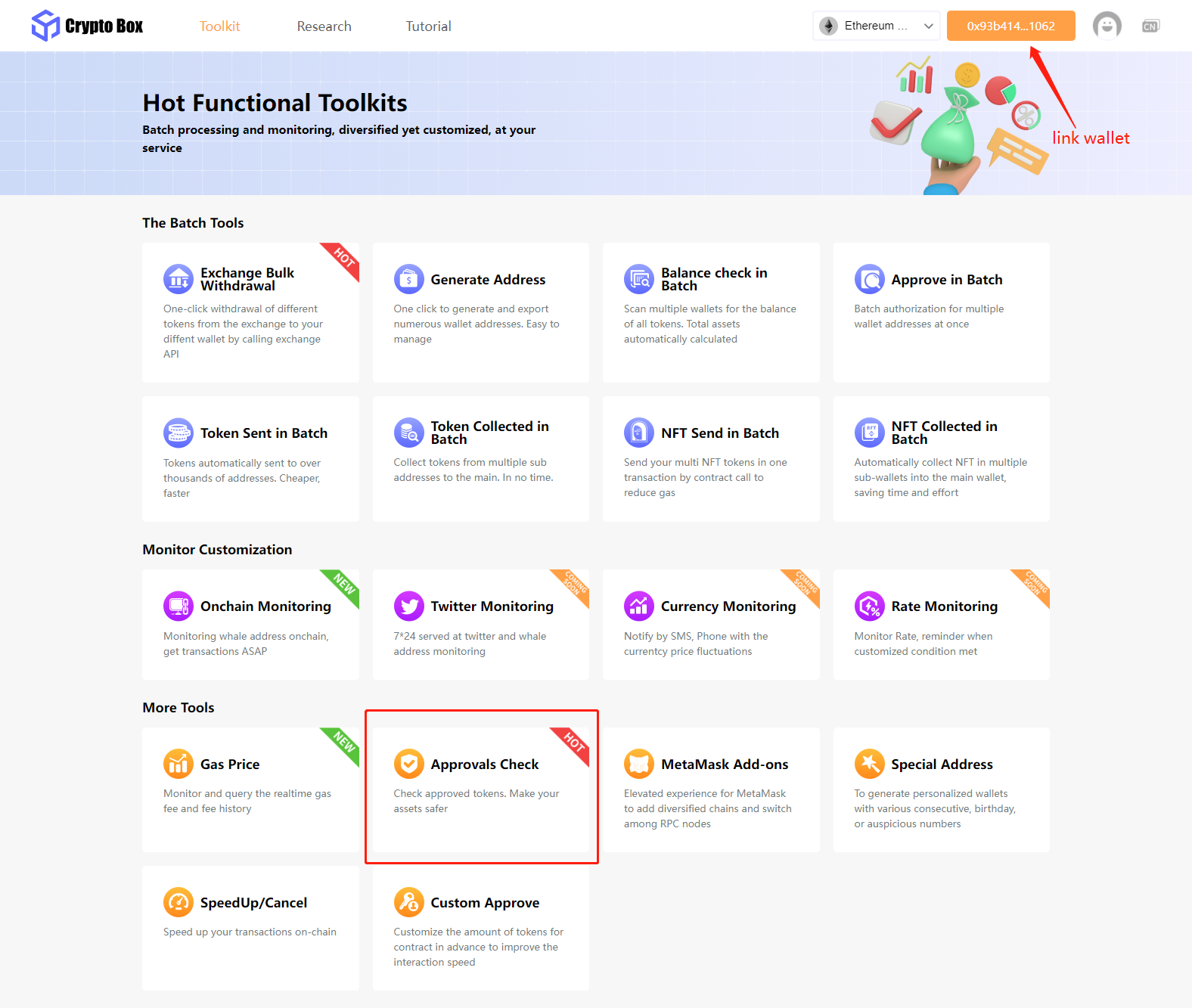Screen dimensions: 1192x1008
Task: Go to the Tutorial tab
Action: [428, 26]
